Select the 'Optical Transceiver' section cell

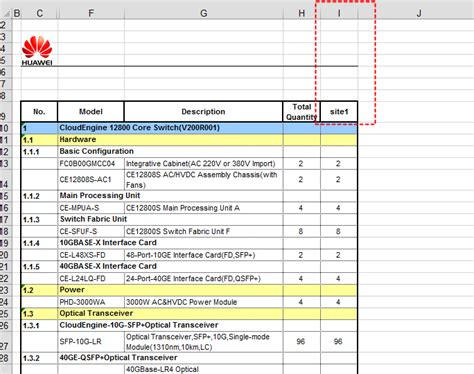point(170,314)
